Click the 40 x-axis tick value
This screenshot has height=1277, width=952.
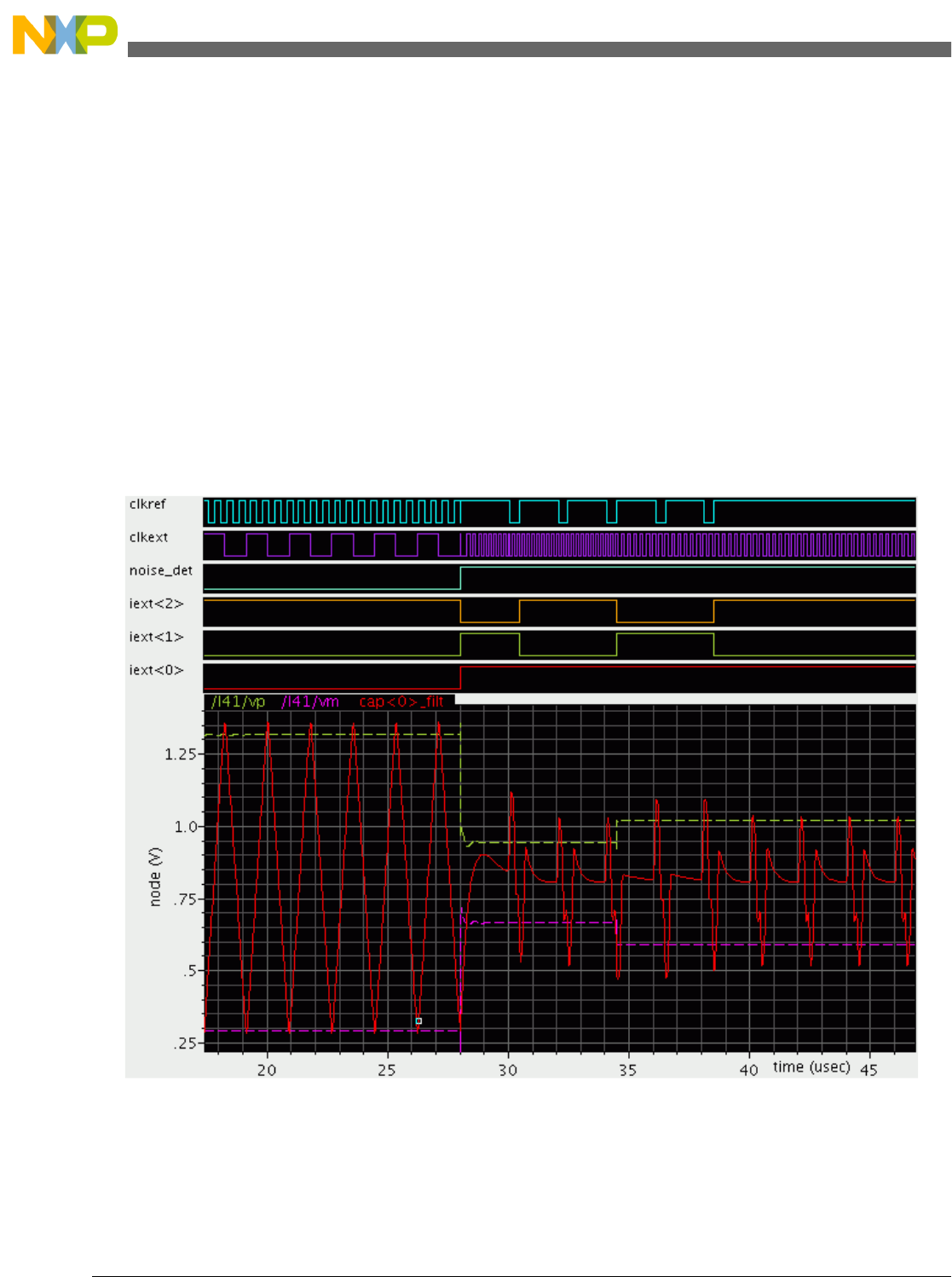pos(749,1070)
